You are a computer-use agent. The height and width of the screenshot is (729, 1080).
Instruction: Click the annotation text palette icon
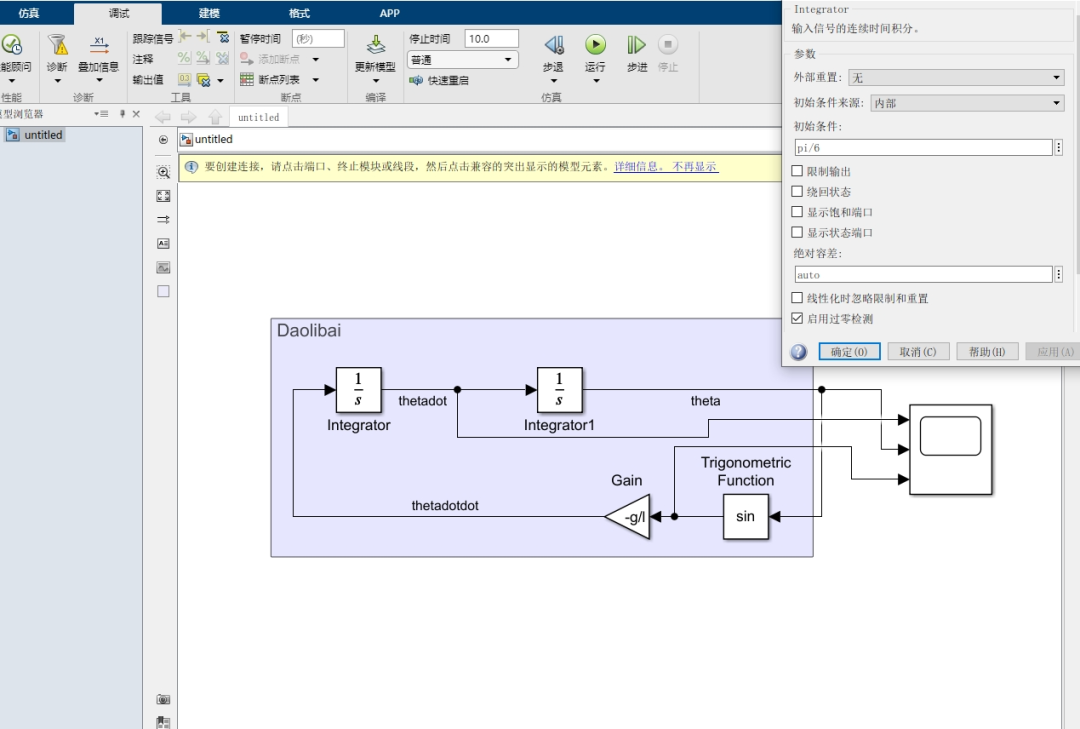click(x=163, y=244)
